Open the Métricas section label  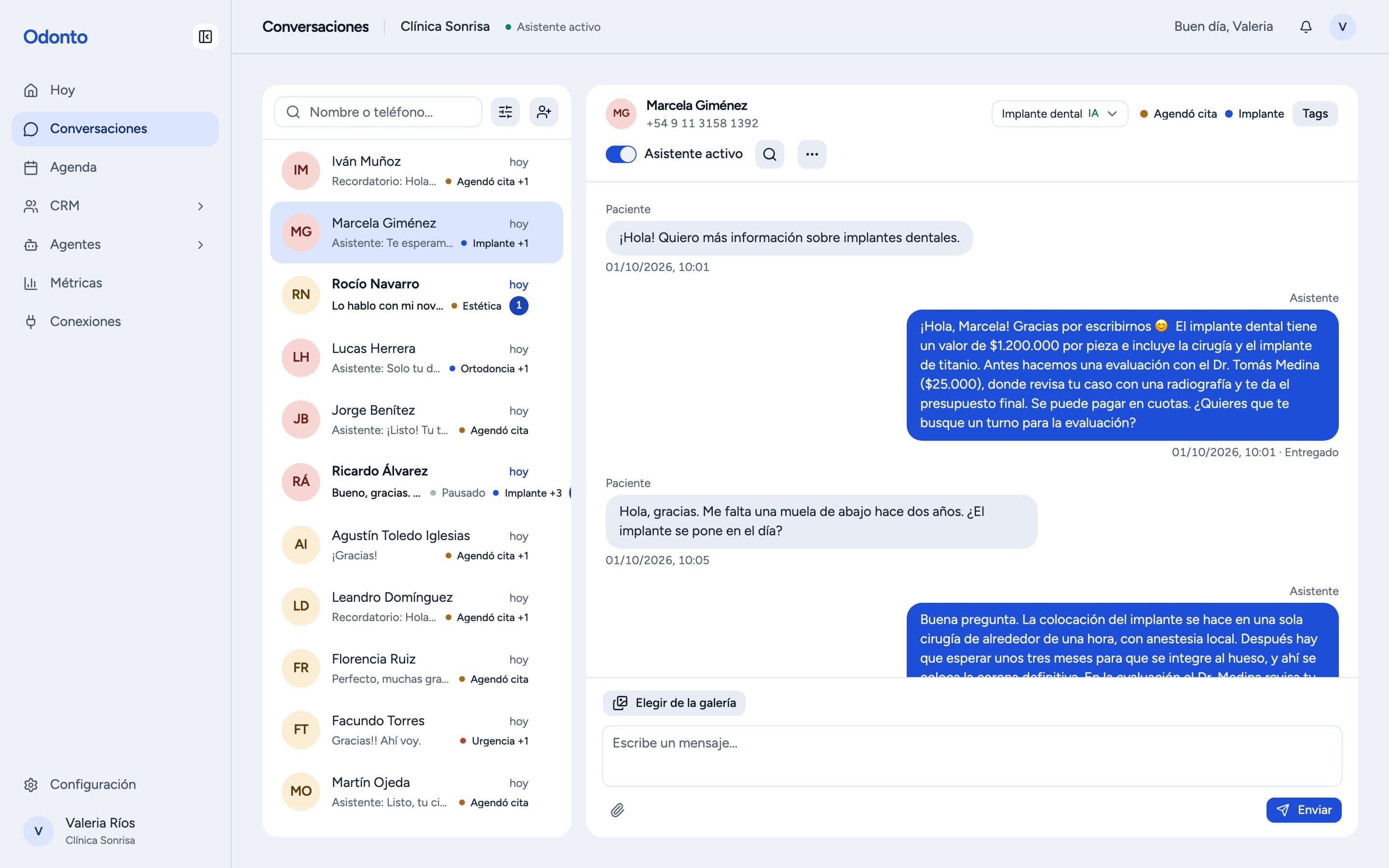click(76, 283)
